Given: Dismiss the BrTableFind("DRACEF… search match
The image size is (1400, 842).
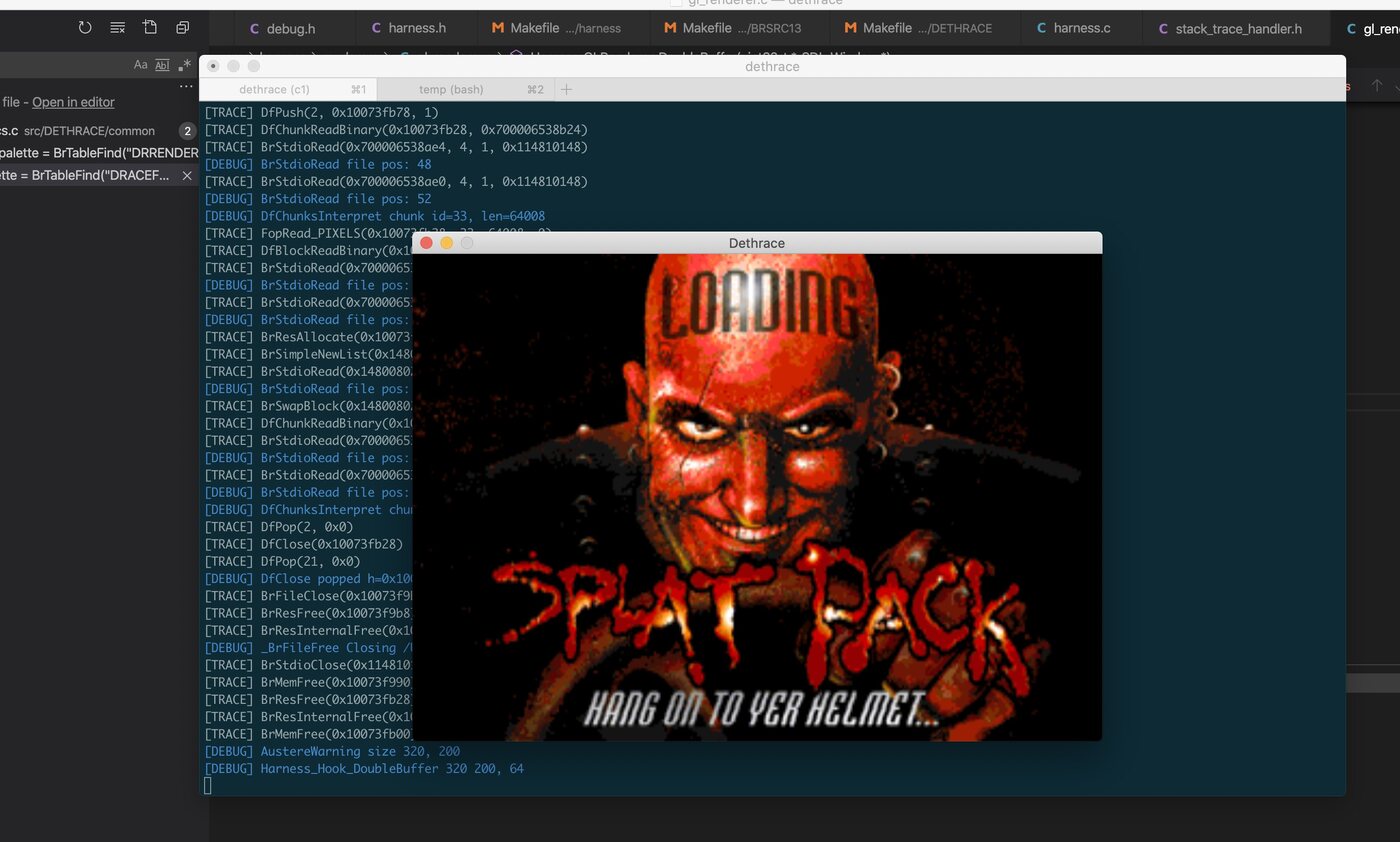Looking at the screenshot, I should point(187,175).
